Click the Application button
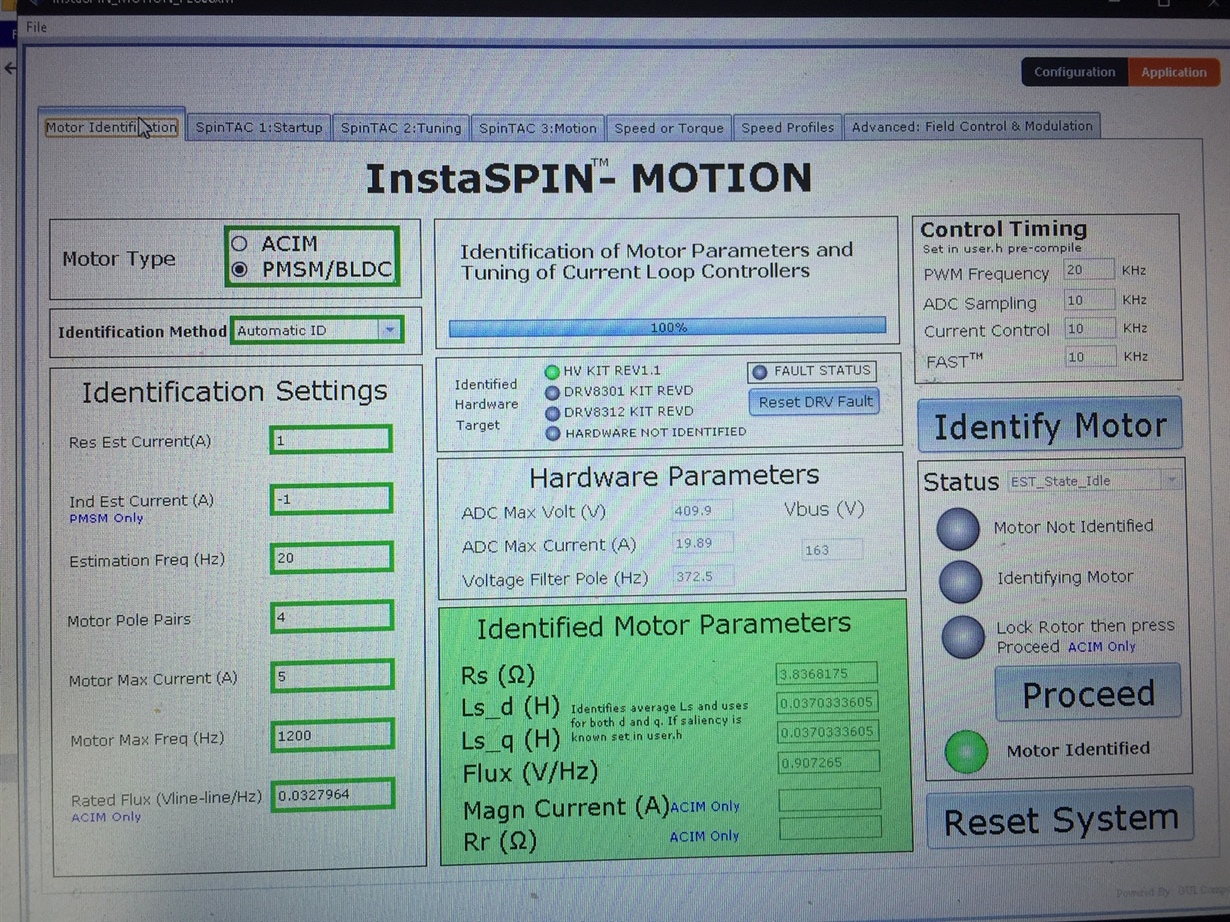The image size is (1230, 922). pyautogui.click(x=1174, y=72)
